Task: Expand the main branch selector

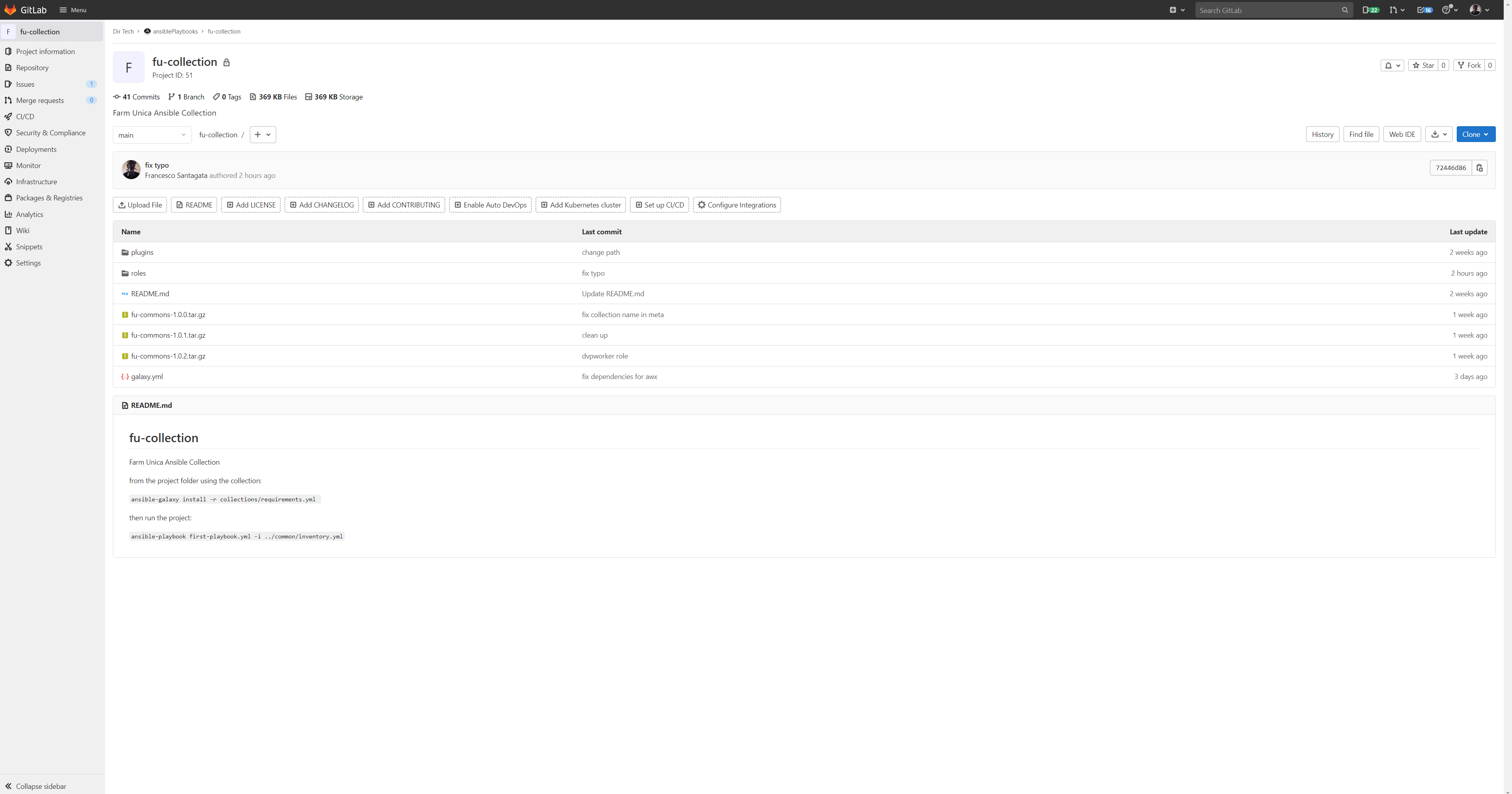Action: point(152,135)
